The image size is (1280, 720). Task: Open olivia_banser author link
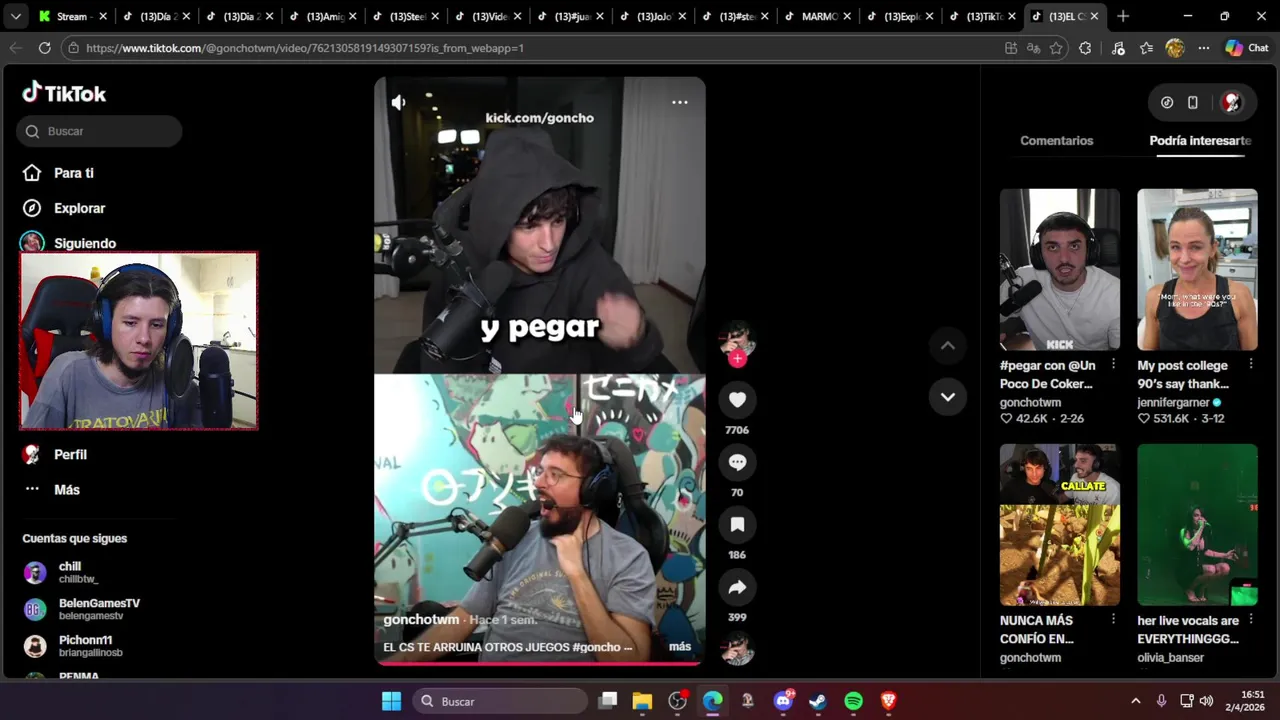(x=1170, y=658)
